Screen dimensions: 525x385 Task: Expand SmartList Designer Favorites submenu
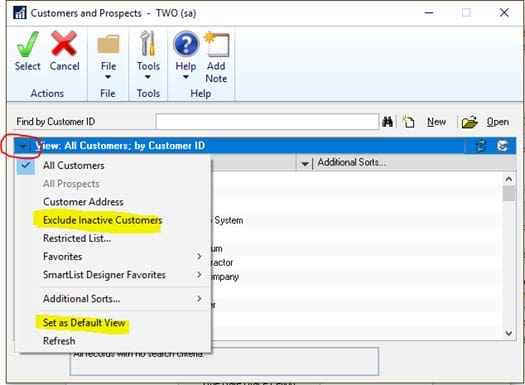coord(199,275)
